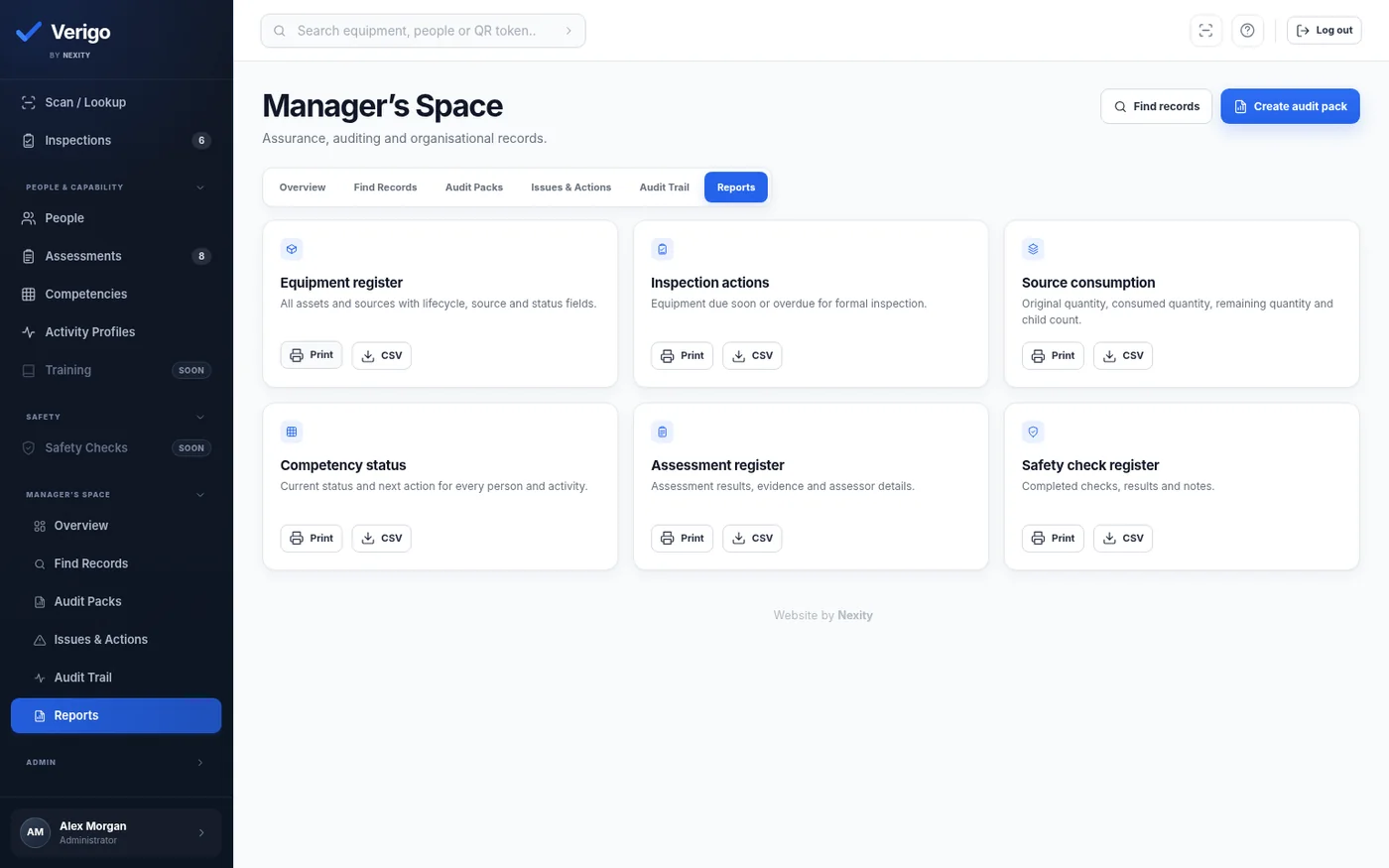Switch to the Audit Trail tab
1389x868 pixels.
[664, 187]
